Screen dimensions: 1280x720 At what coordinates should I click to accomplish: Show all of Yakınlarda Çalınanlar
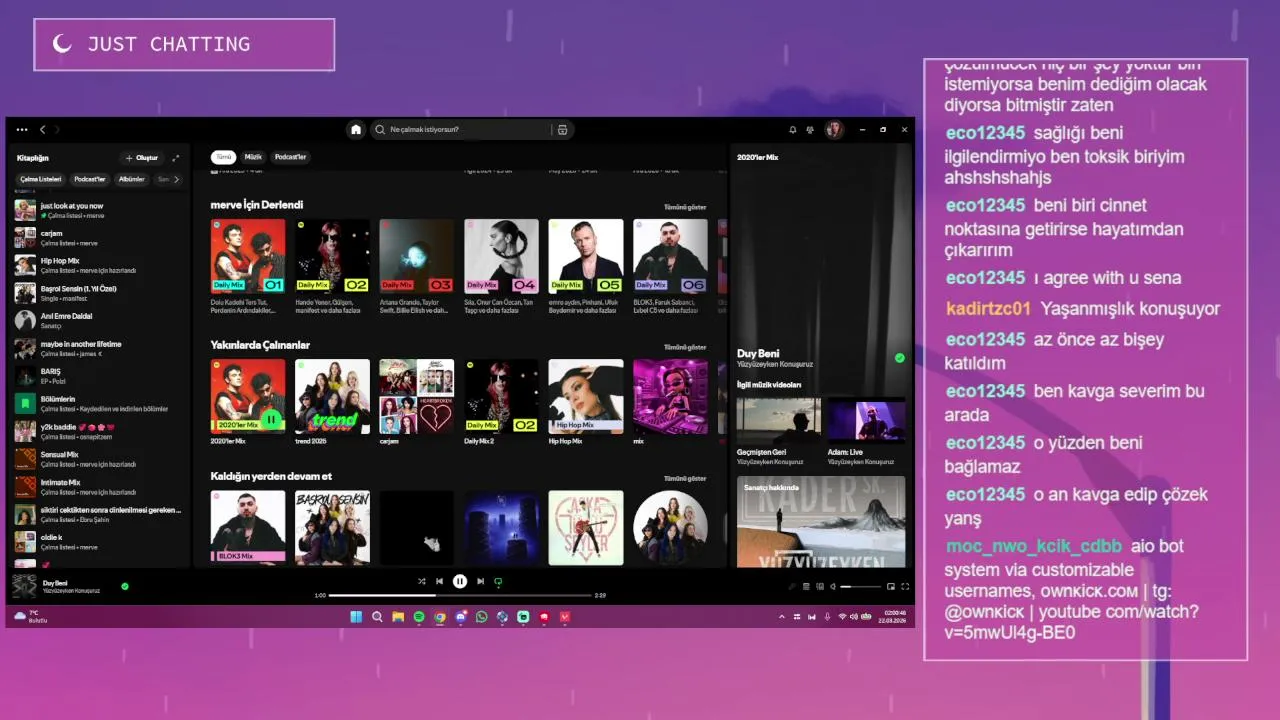685,347
